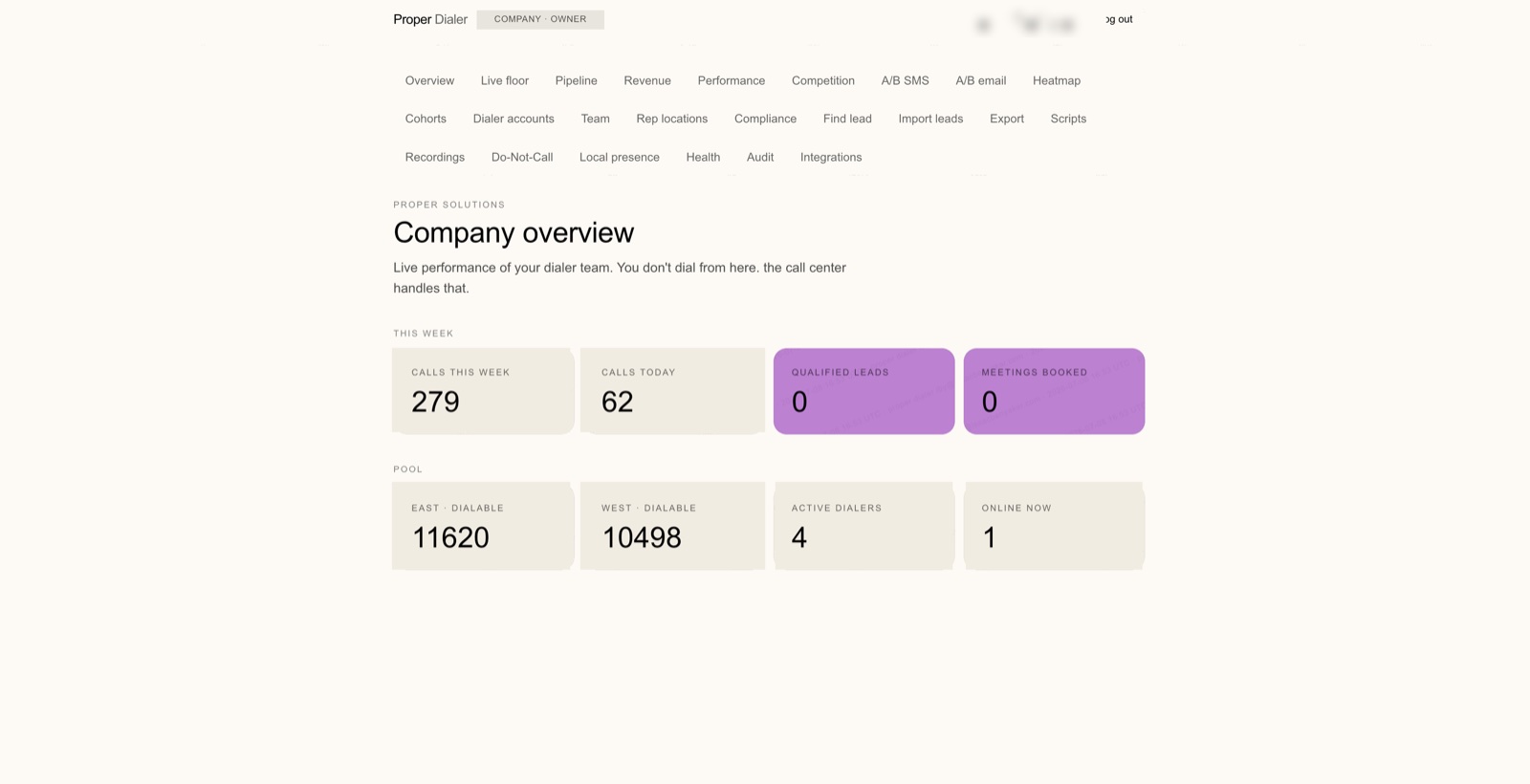
Task: Open the Audit tab
Action: point(760,157)
